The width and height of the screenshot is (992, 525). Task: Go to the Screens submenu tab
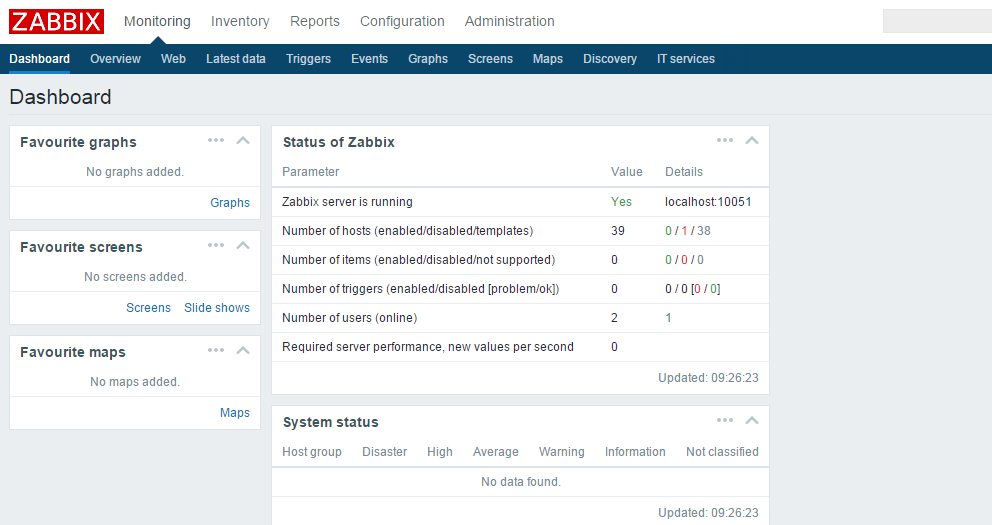(490, 59)
